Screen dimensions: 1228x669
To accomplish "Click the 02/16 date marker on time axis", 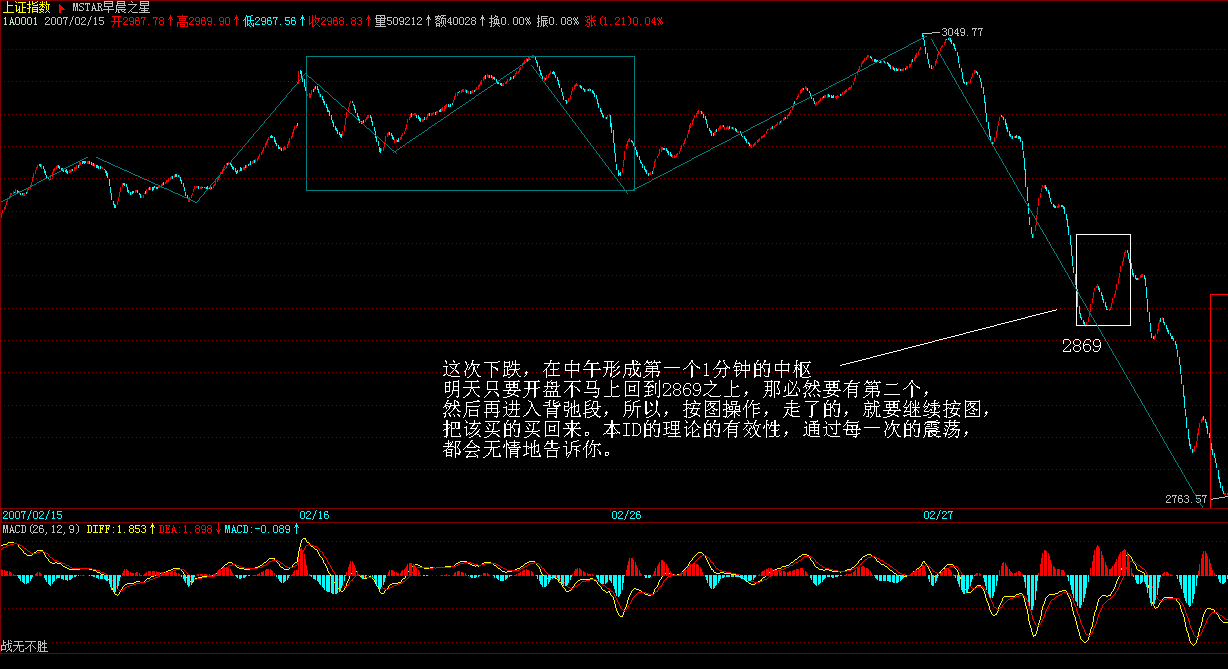I will point(314,515).
